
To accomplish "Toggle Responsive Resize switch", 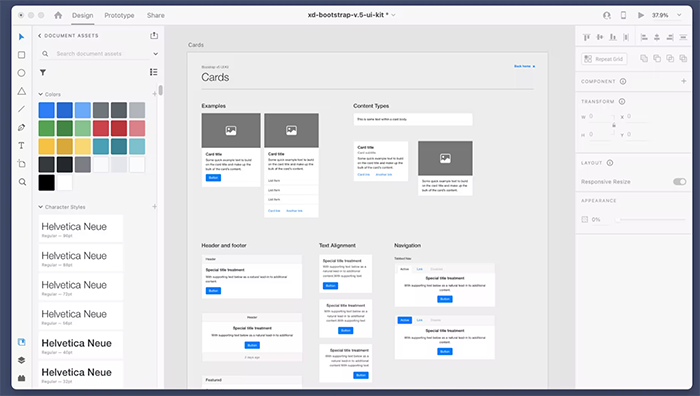I will click(679, 182).
